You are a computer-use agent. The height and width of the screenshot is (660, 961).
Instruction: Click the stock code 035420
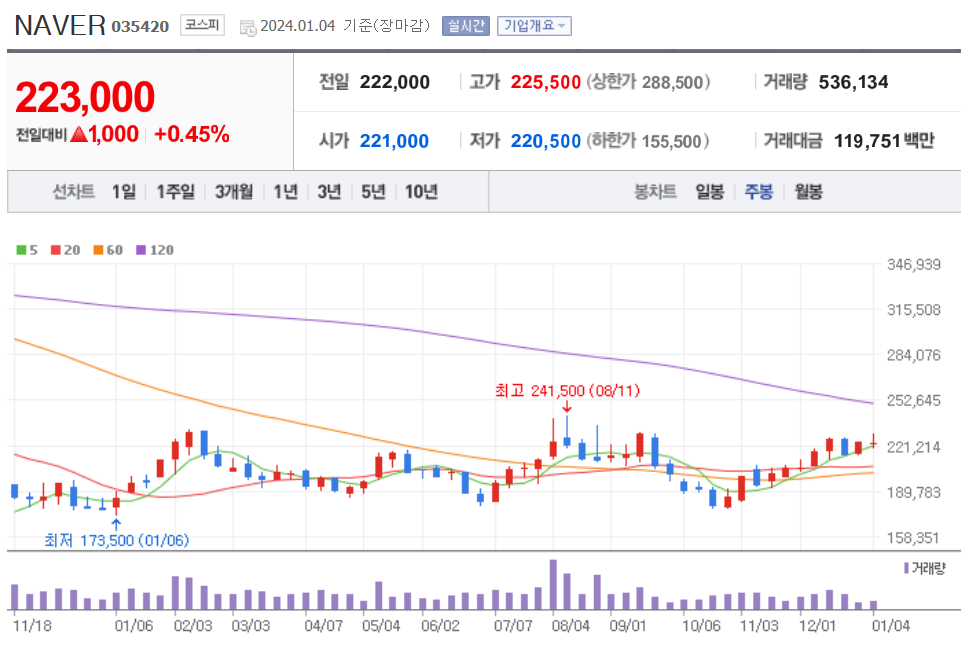[x=140, y=27]
